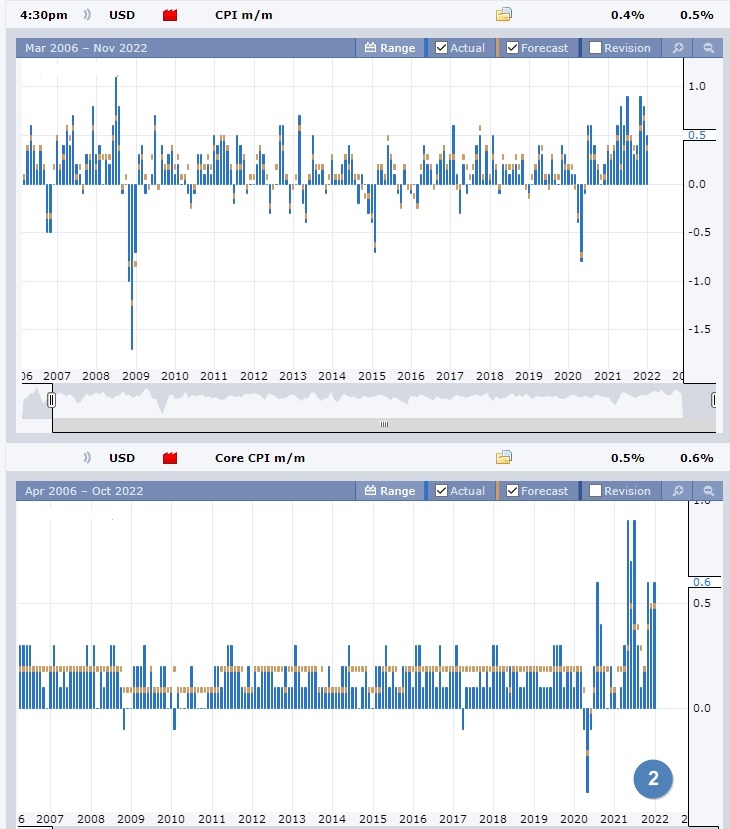Screen dimensions: 730x829
Task: Uncheck Actual on the CPI m/m chart
Action: coord(442,48)
